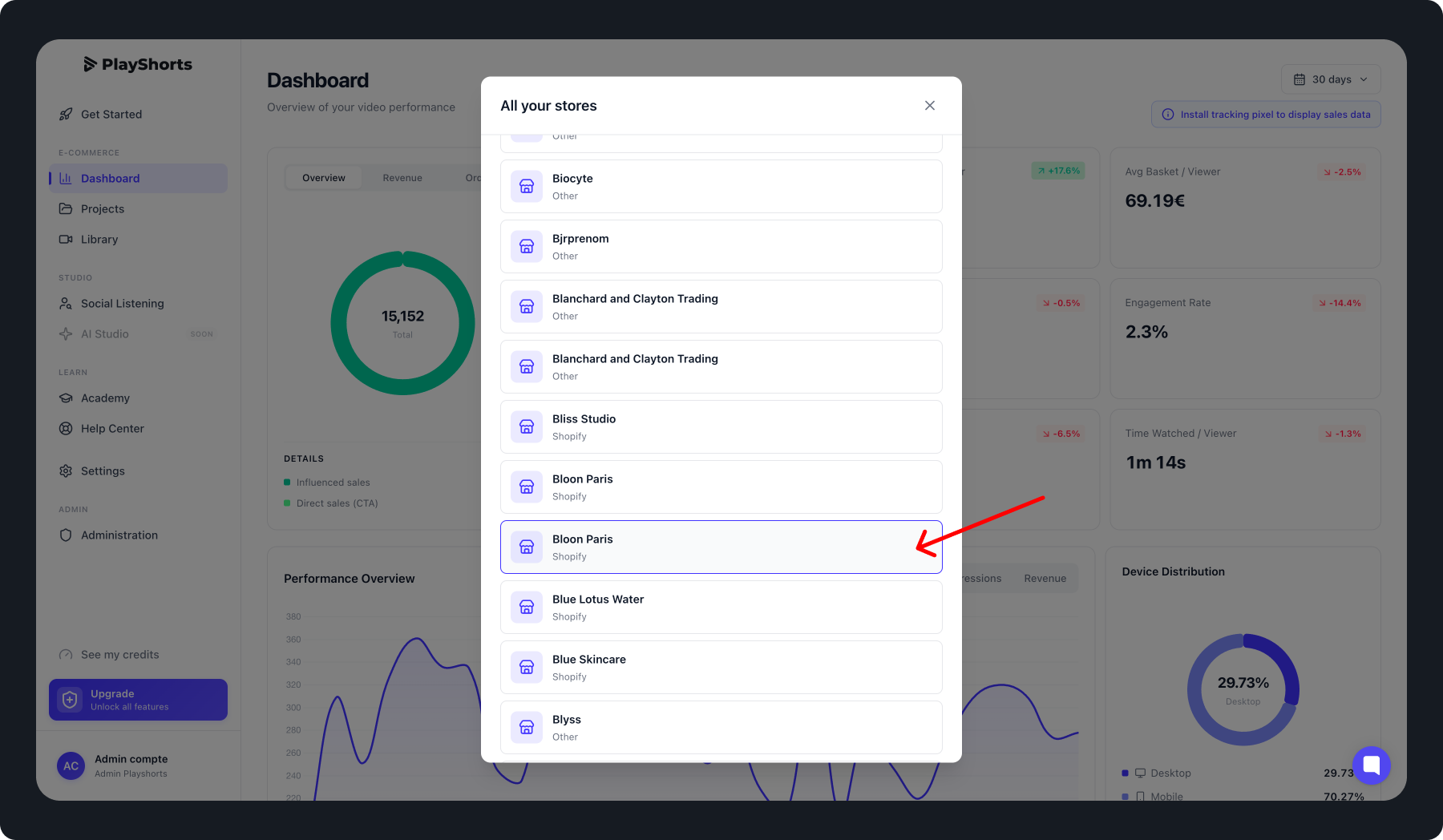The image size is (1443, 840).
Task: Click the -2.5% trend badge
Action: tap(1342, 172)
